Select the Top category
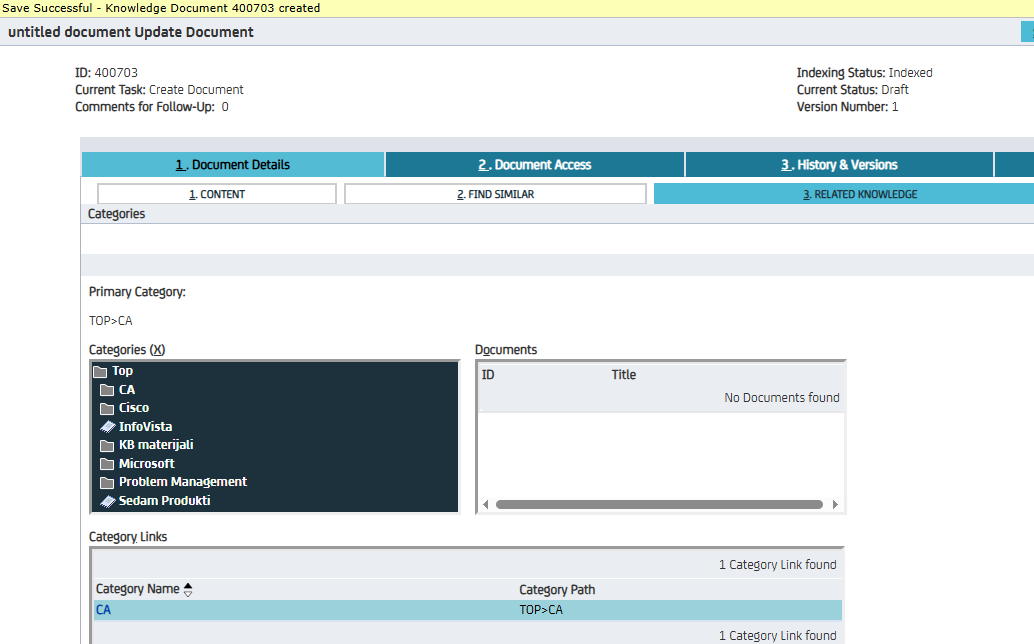Viewport: 1034px width, 644px height. pyautogui.click(x=122, y=371)
